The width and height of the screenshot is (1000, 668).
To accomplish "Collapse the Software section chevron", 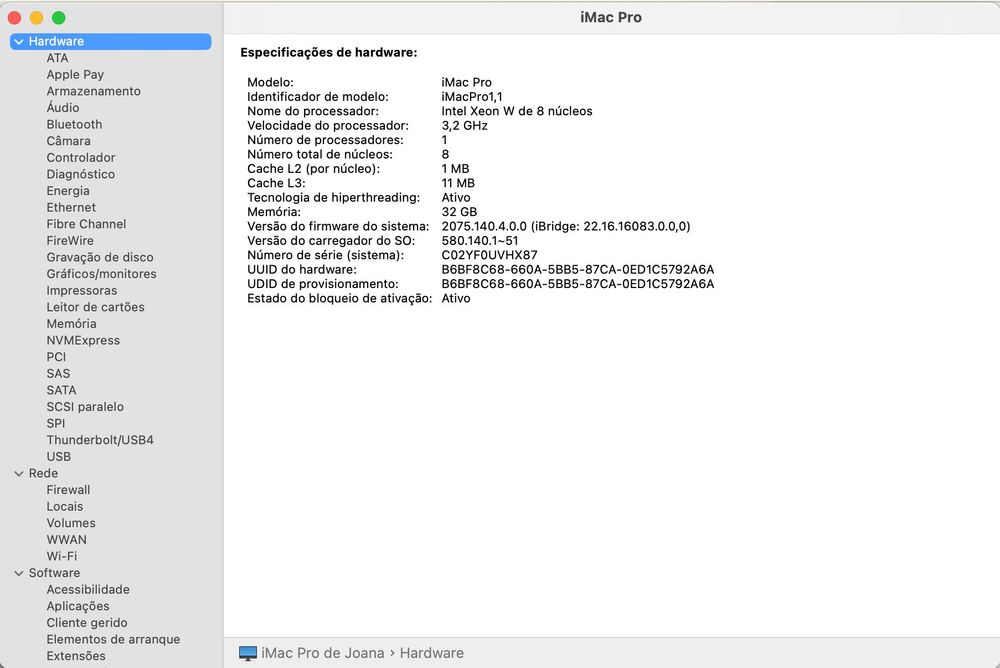I will [19, 573].
